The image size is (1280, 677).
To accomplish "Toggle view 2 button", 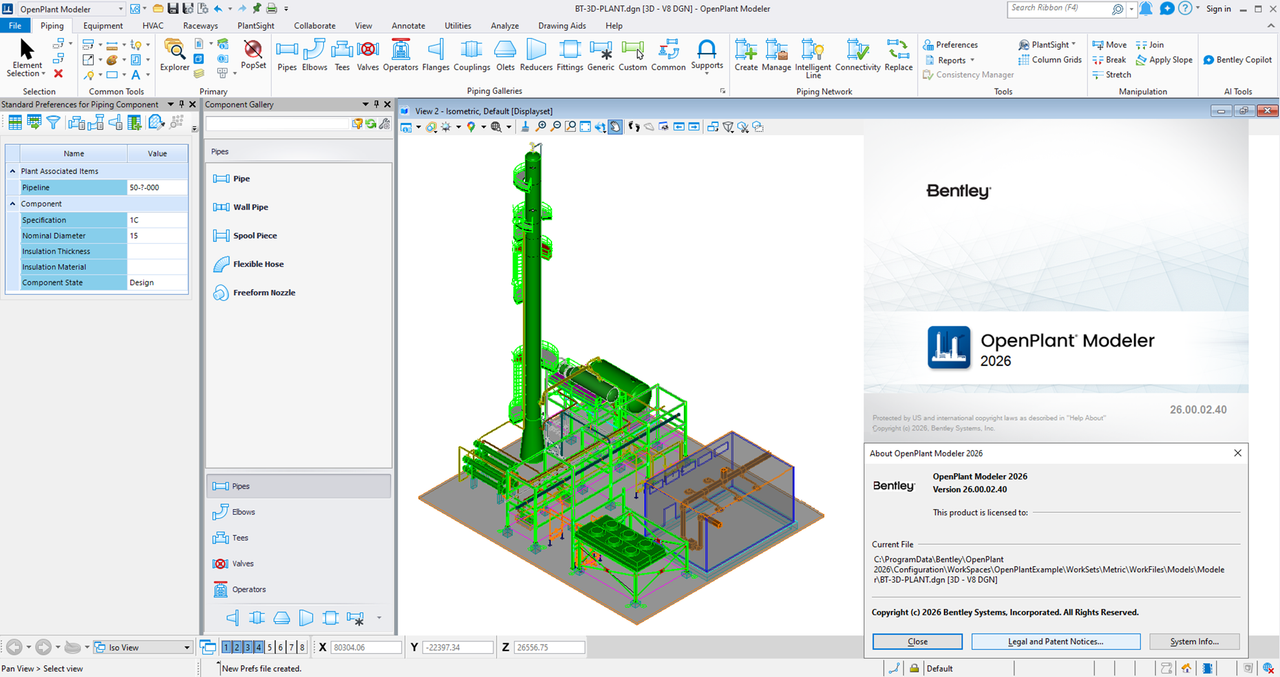I will (238, 647).
